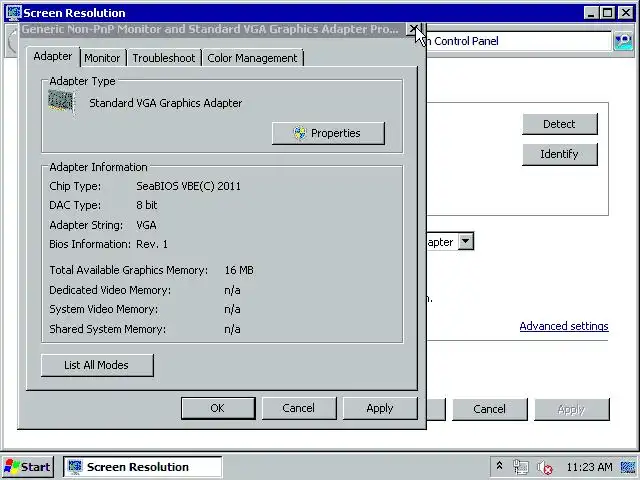640x480 pixels.
Task: Click Detect in Screen Resolution window
Action: click(x=560, y=124)
